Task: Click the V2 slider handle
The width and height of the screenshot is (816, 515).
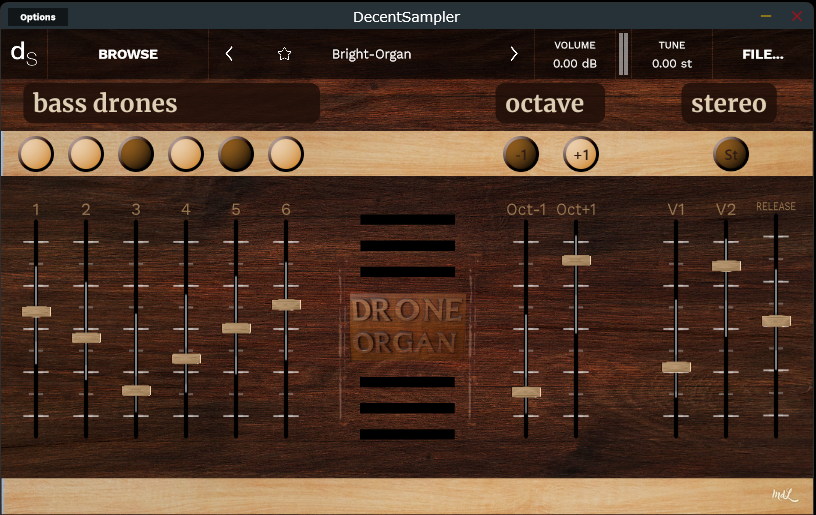Action: (x=726, y=266)
